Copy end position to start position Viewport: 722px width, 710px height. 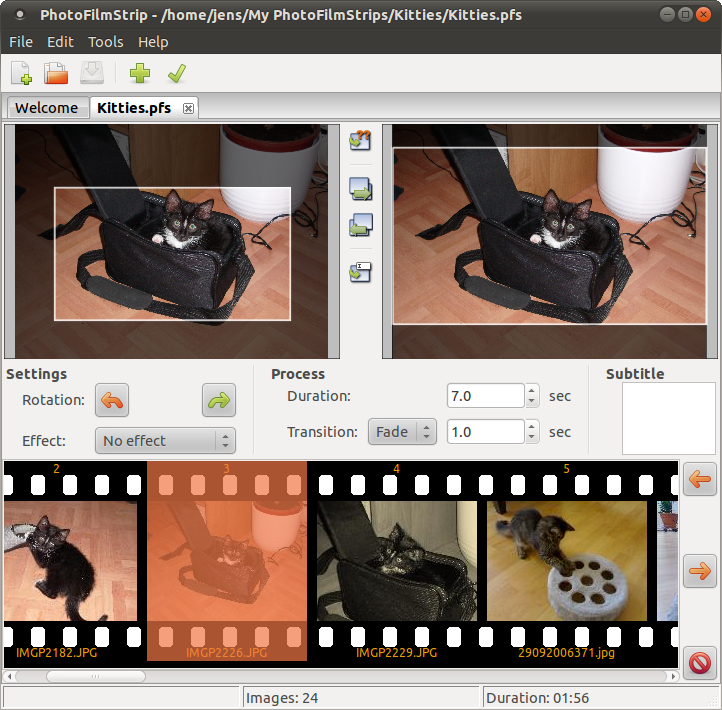click(361, 225)
